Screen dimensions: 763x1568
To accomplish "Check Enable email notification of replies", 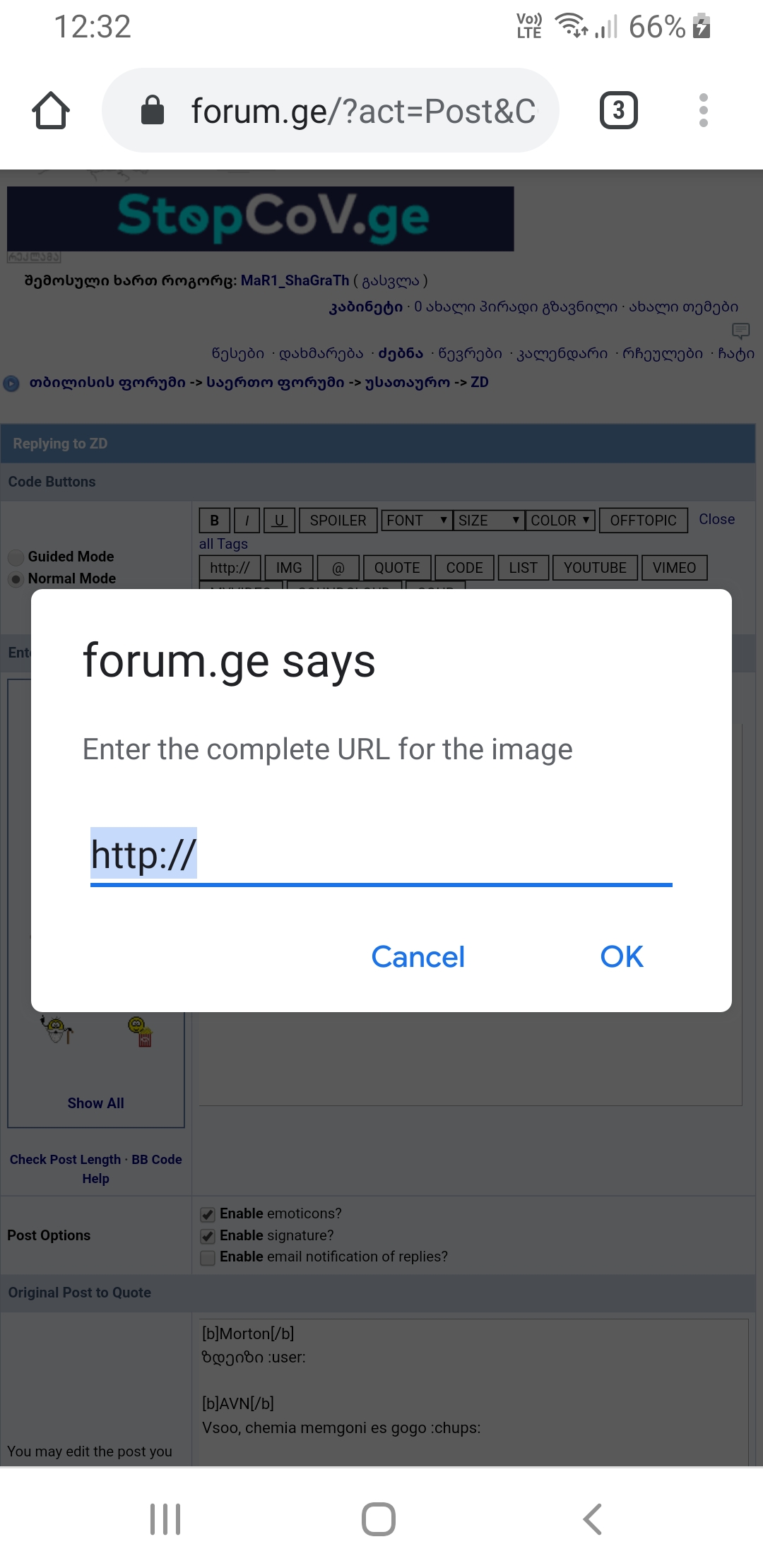I will pos(208,1257).
